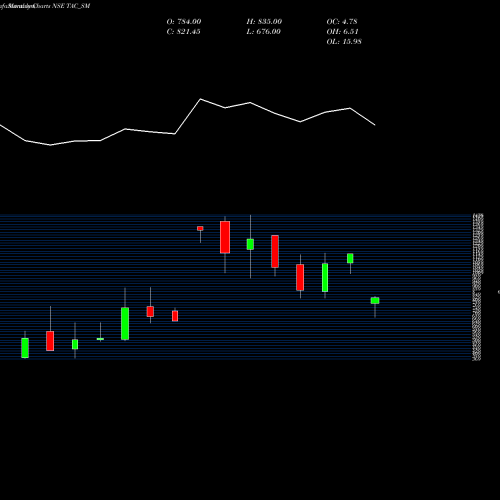Click the OH: 6.51 percentage value

point(342,32)
